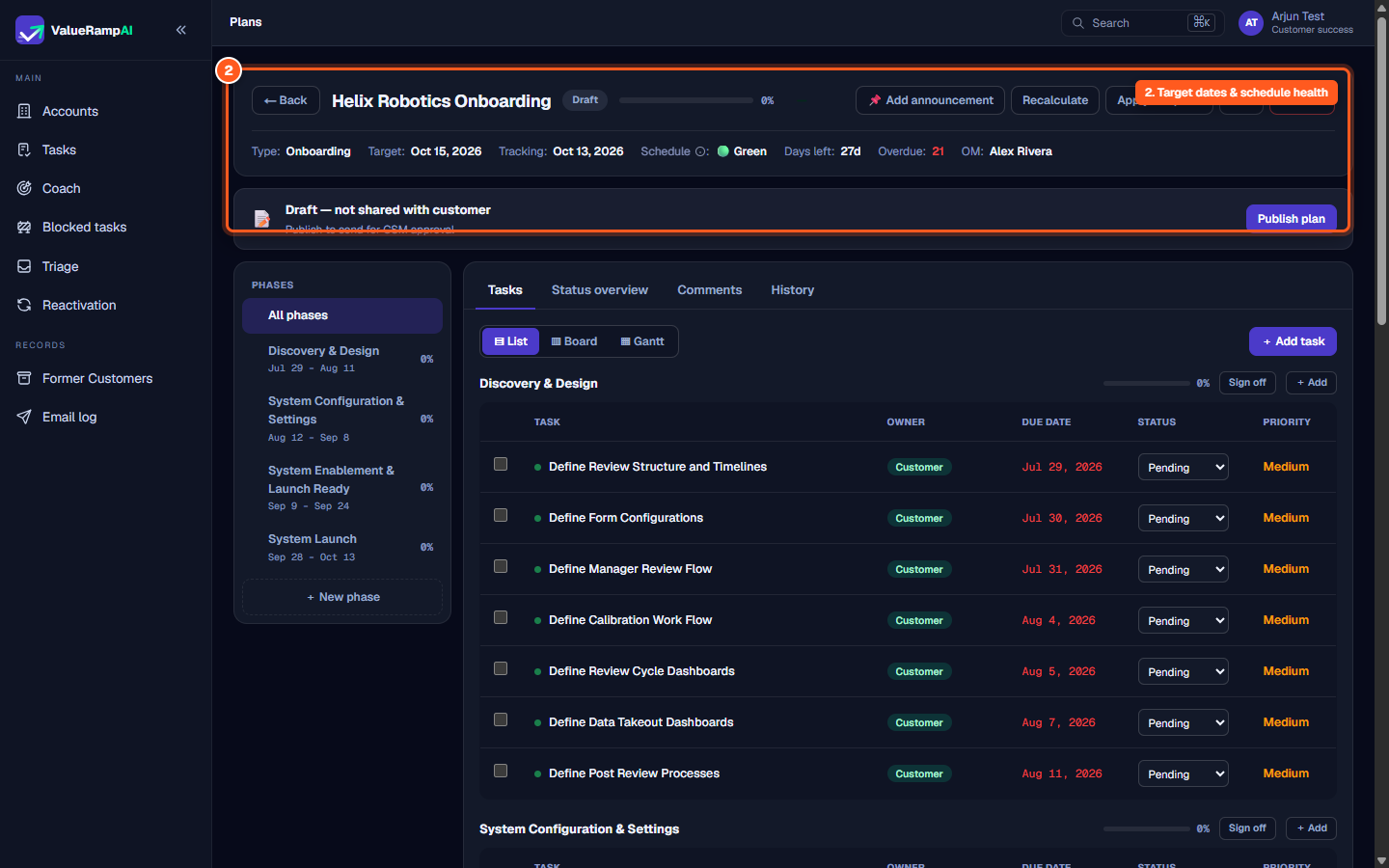Click the ValueRampAI logo icon
The image size is (1389, 868).
point(30,30)
